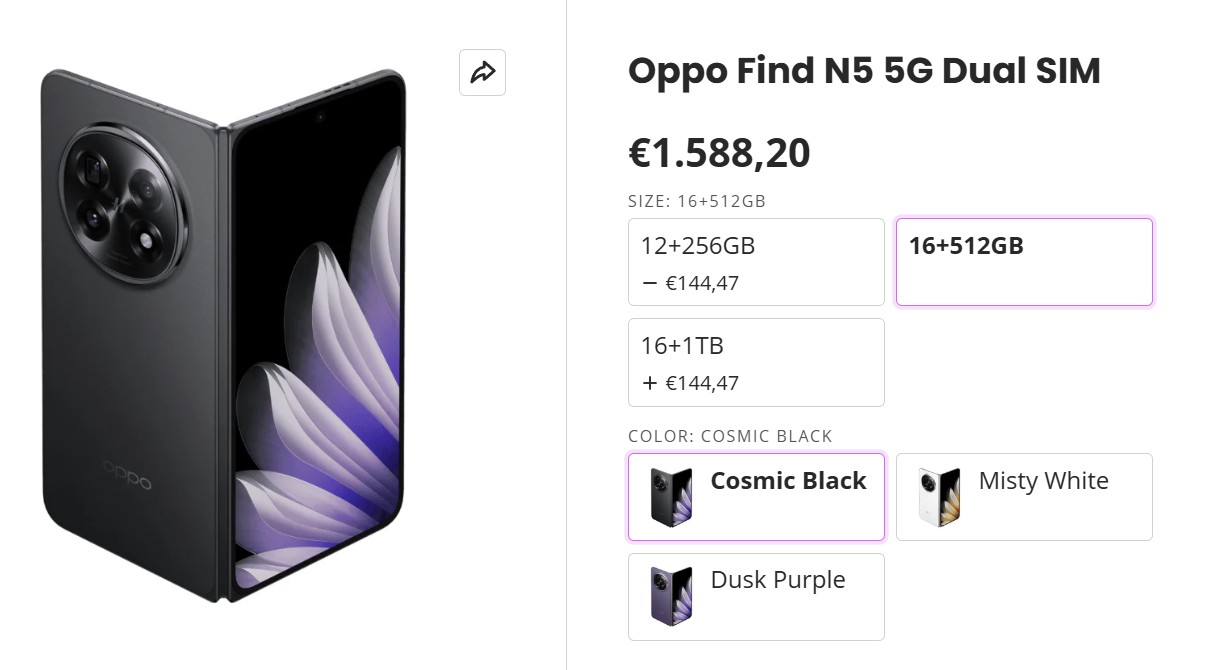Select the Cosmic Black color label
The width and height of the screenshot is (1210, 670).
click(x=788, y=481)
